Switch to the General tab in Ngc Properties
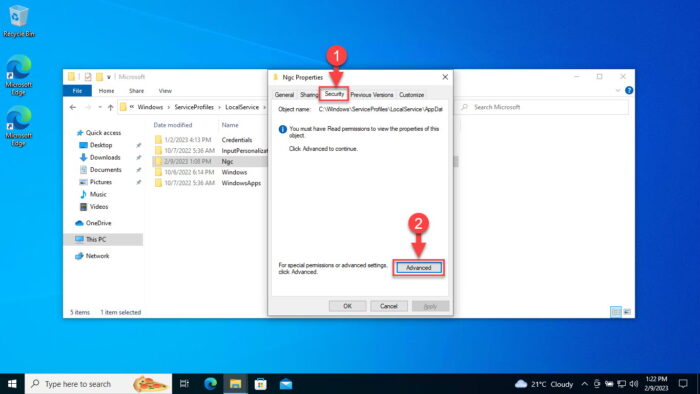The height and width of the screenshot is (394, 700). pyautogui.click(x=284, y=95)
